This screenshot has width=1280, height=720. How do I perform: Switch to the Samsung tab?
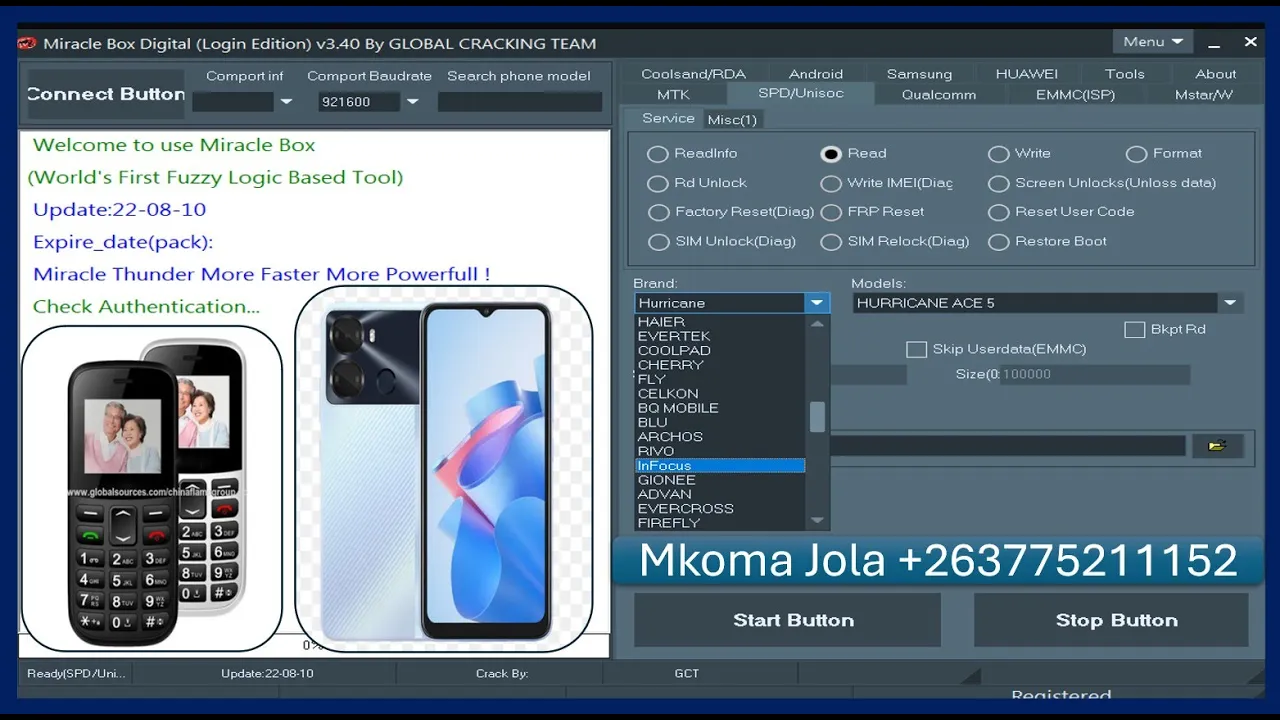[919, 74]
